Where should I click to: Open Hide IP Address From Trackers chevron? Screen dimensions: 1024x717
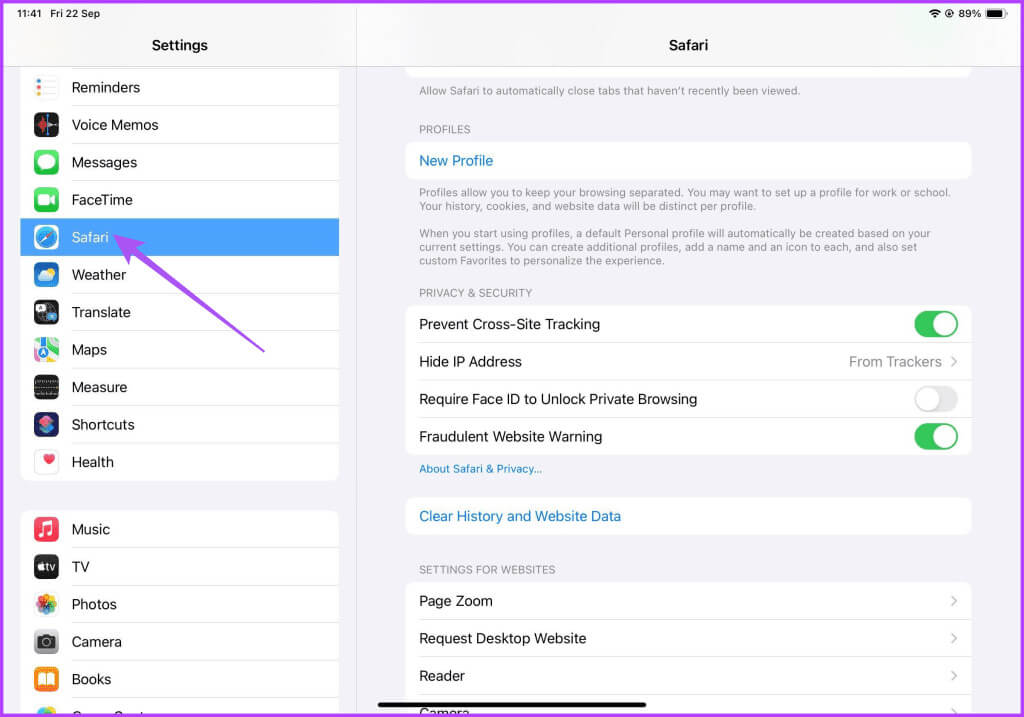[954, 362]
